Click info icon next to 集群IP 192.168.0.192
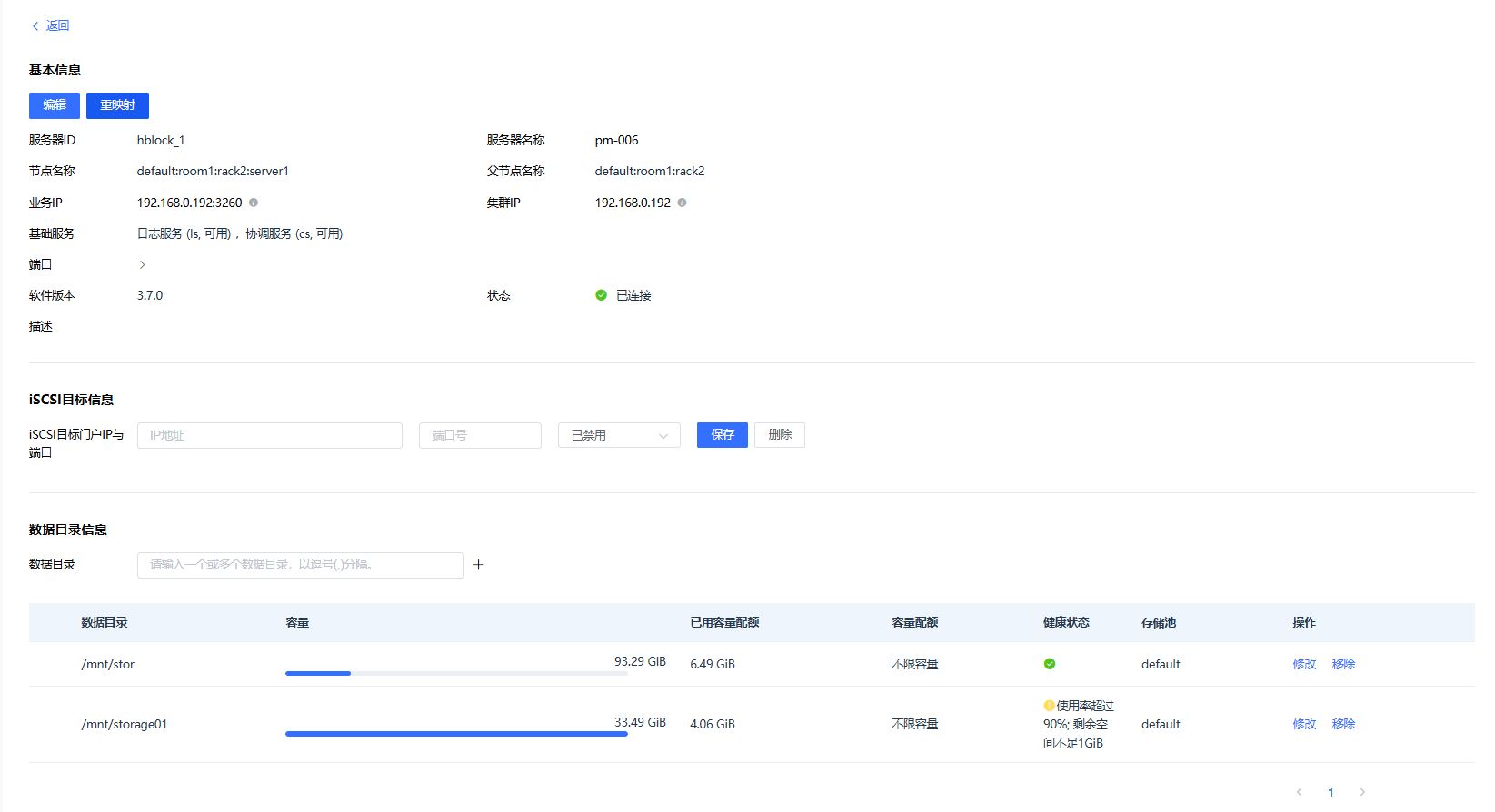 click(x=682, y=203)
